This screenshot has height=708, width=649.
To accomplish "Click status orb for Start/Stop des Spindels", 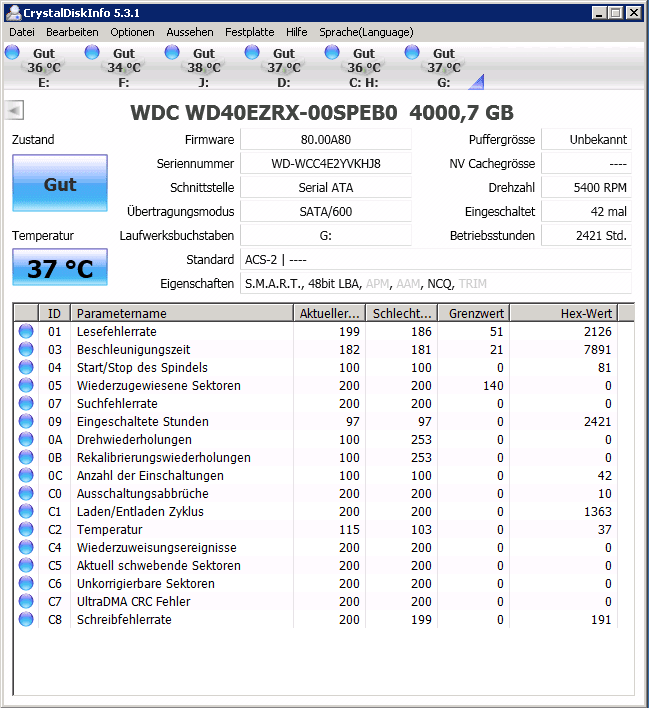I will click(x=26, y=367).
